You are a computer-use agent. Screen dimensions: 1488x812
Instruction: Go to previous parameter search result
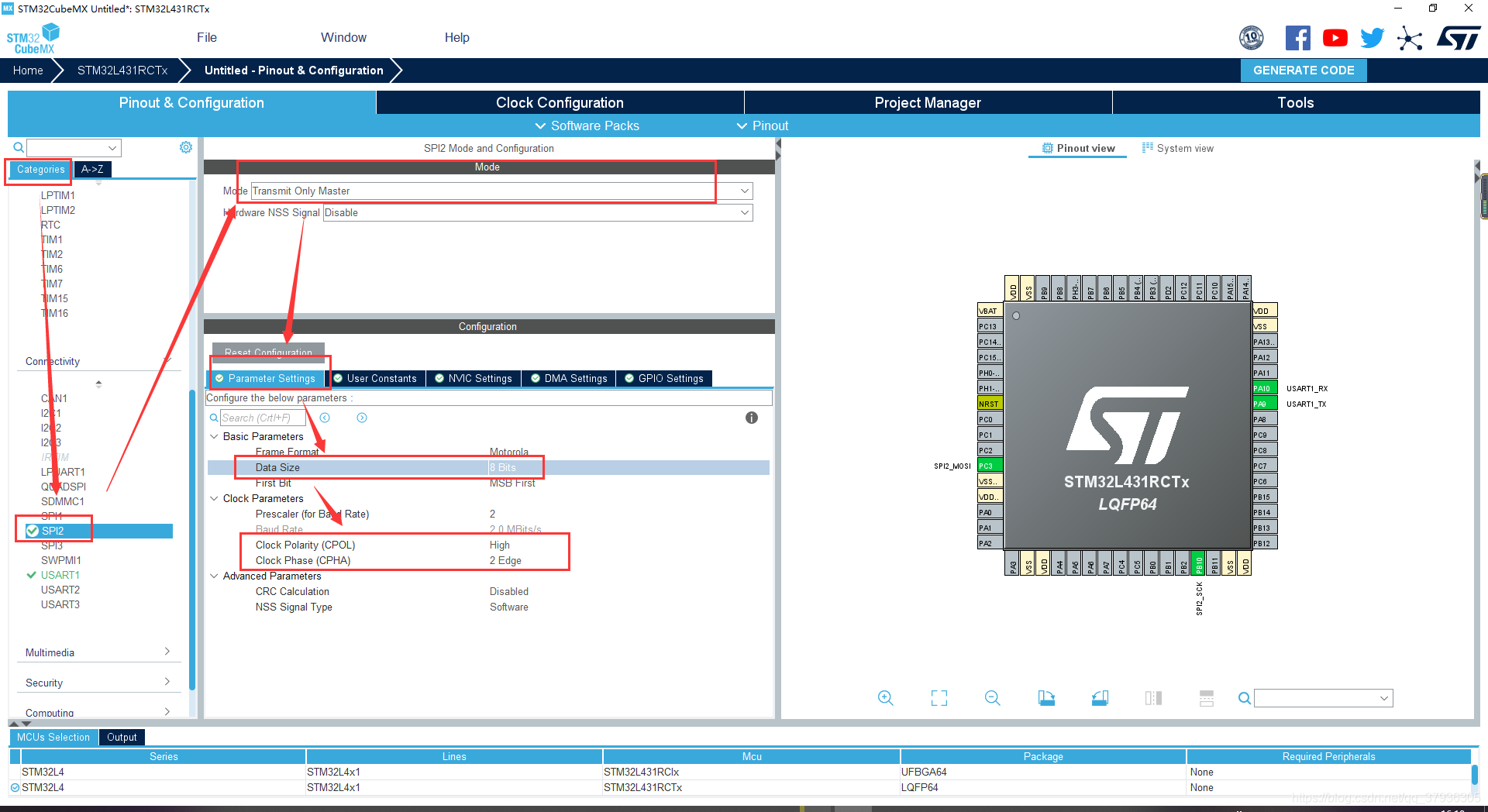click(325, 418)
